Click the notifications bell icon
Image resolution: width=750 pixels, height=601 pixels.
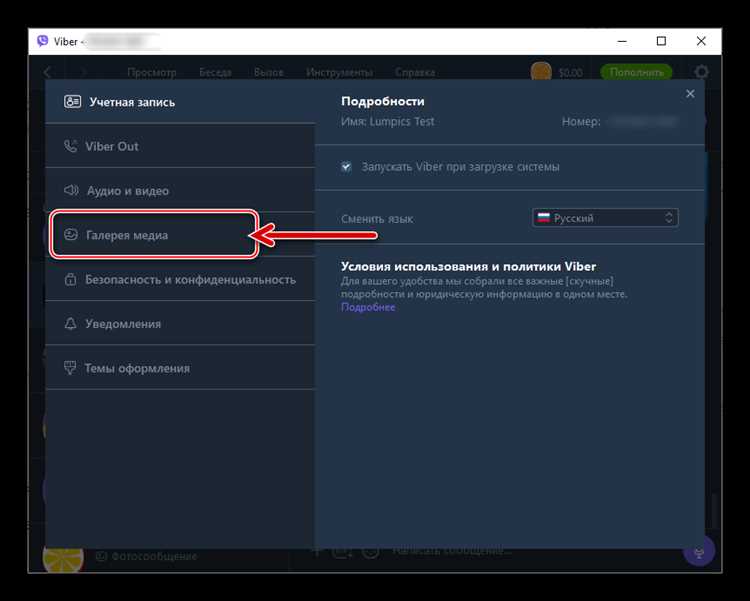pos(70,323)
